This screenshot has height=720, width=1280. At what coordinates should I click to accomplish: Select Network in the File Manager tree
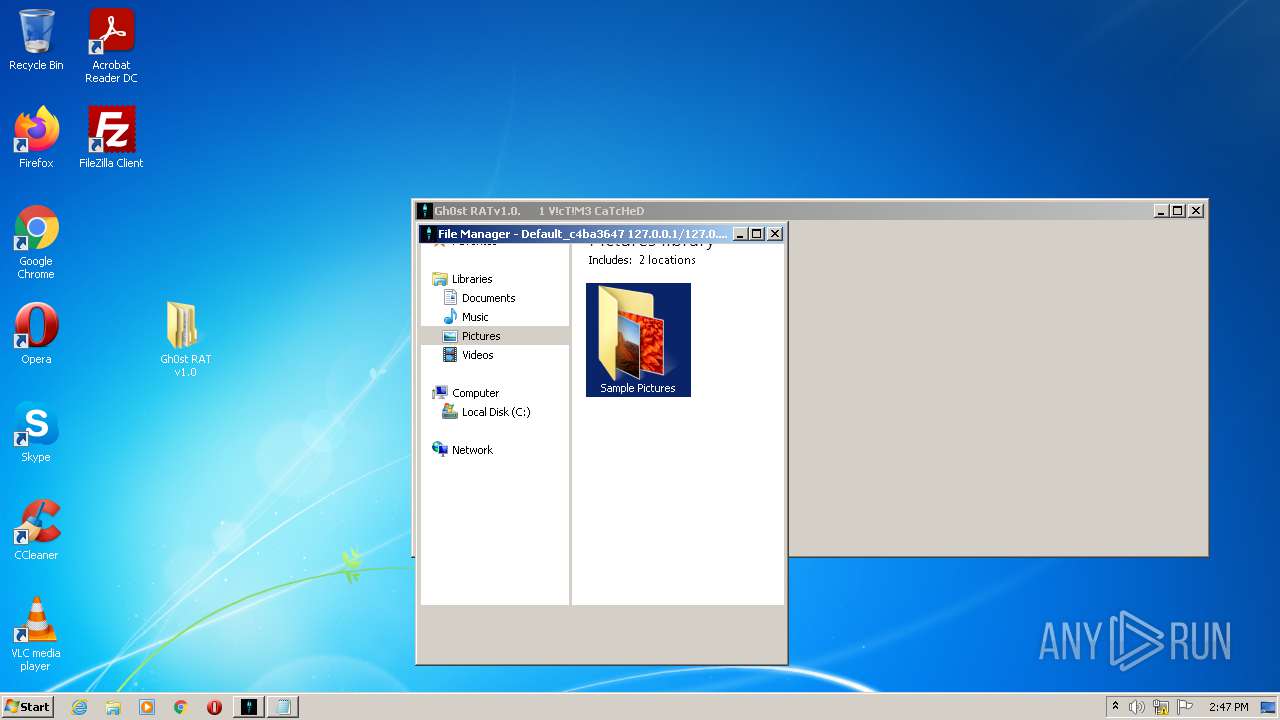[x=472, y=450]
